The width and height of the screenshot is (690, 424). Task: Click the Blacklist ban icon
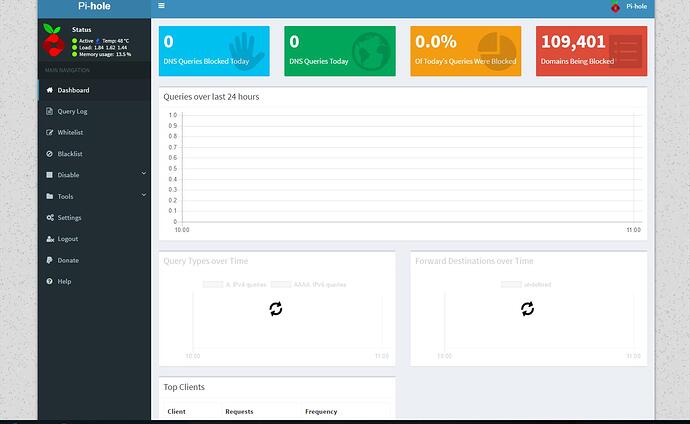coord(49,154)
